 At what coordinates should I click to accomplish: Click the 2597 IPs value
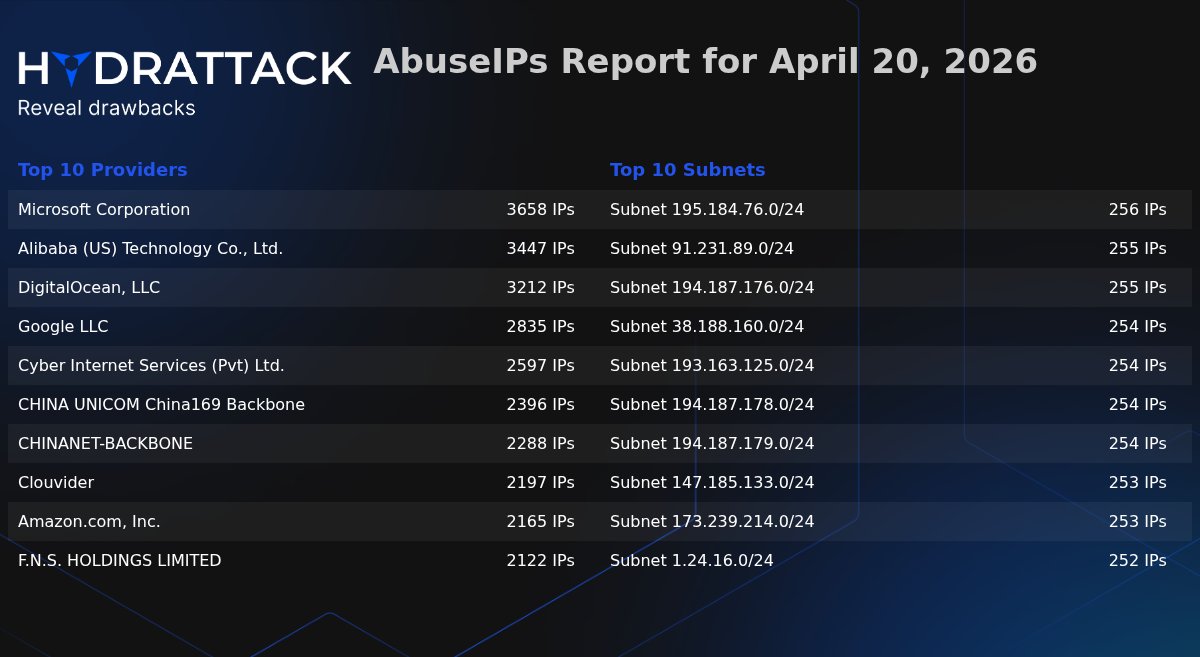(540, 366)
